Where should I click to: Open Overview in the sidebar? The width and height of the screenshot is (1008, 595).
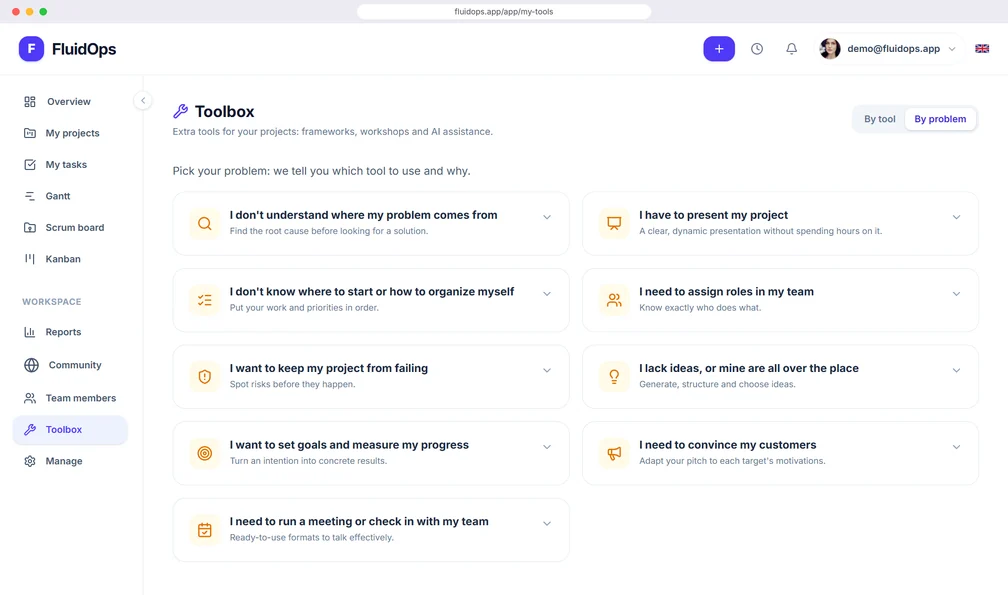[70, 102]
